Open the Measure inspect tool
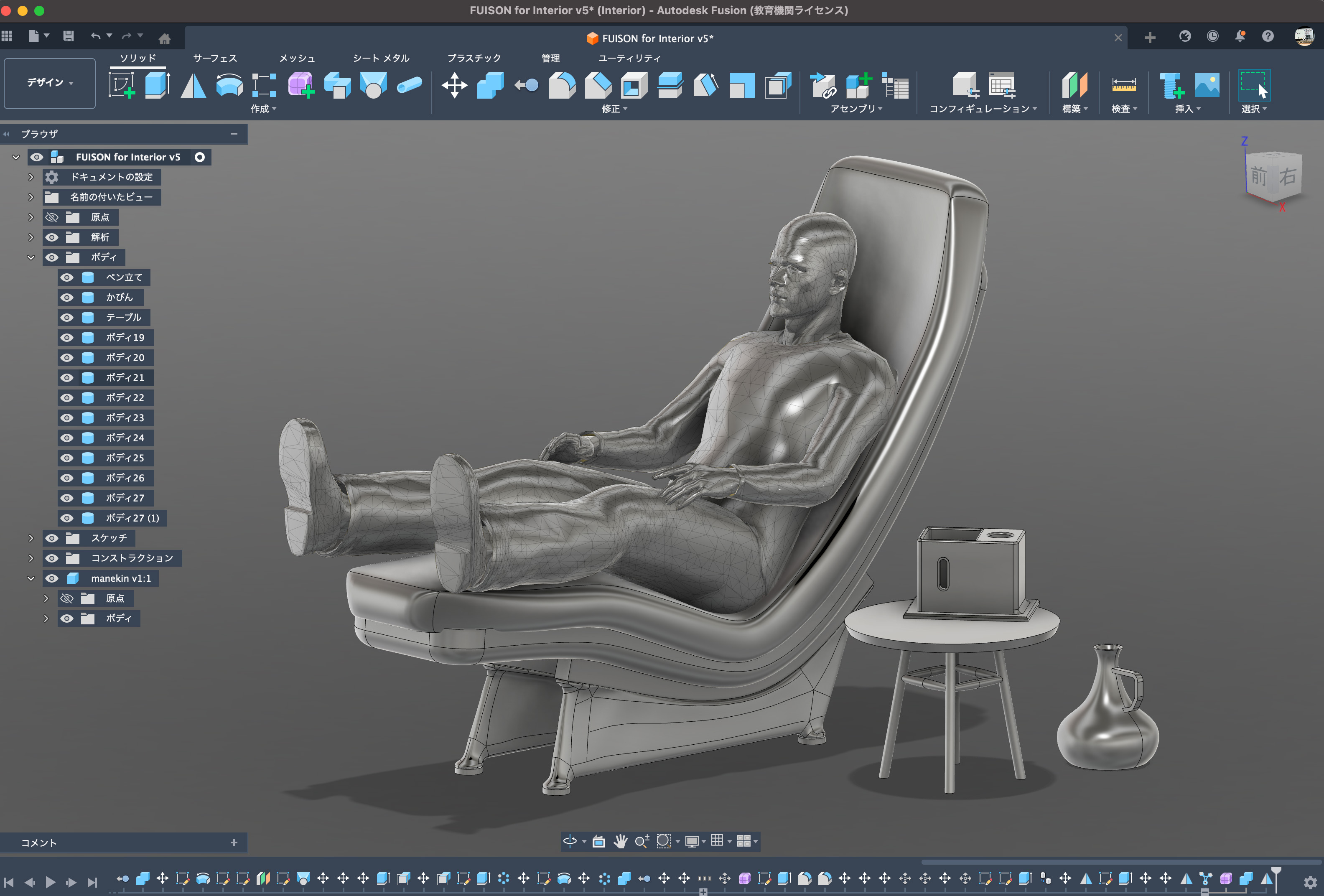This screenshot has width=1324, height=896. [x=1123, y=85]
